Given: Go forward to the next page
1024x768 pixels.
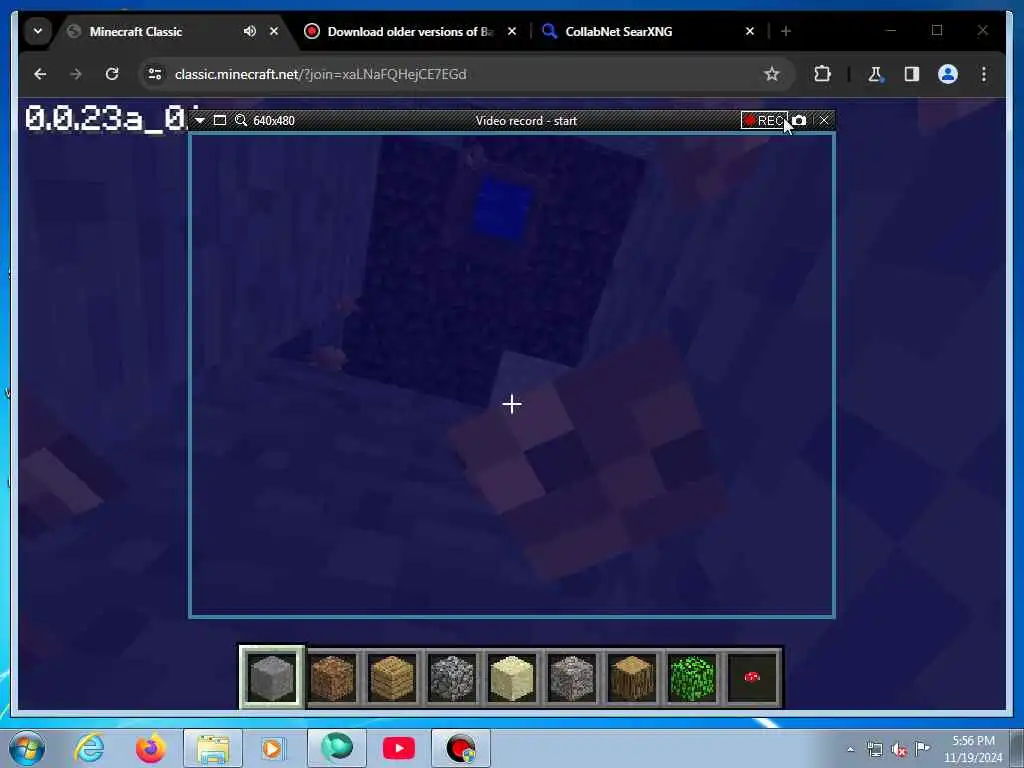Looking at the screenshot, I should pyautogui.click(x=76, y=74).
